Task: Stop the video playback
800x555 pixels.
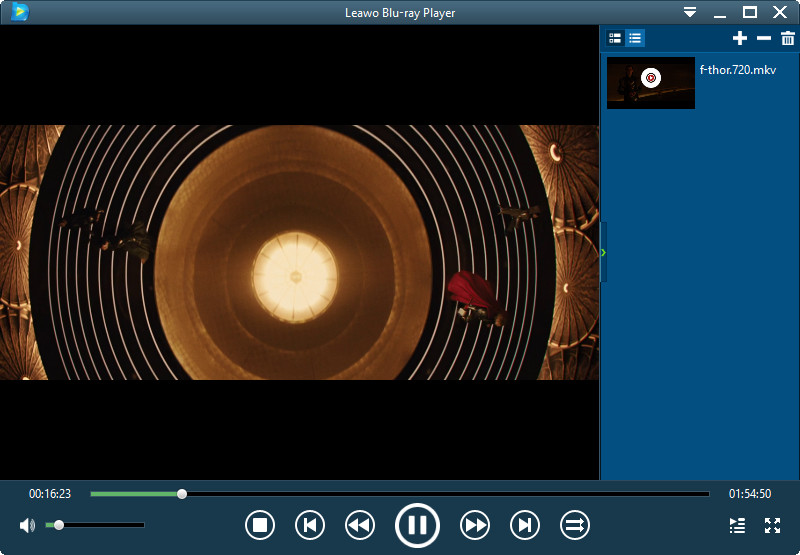Action: click(x=260, y=524)
